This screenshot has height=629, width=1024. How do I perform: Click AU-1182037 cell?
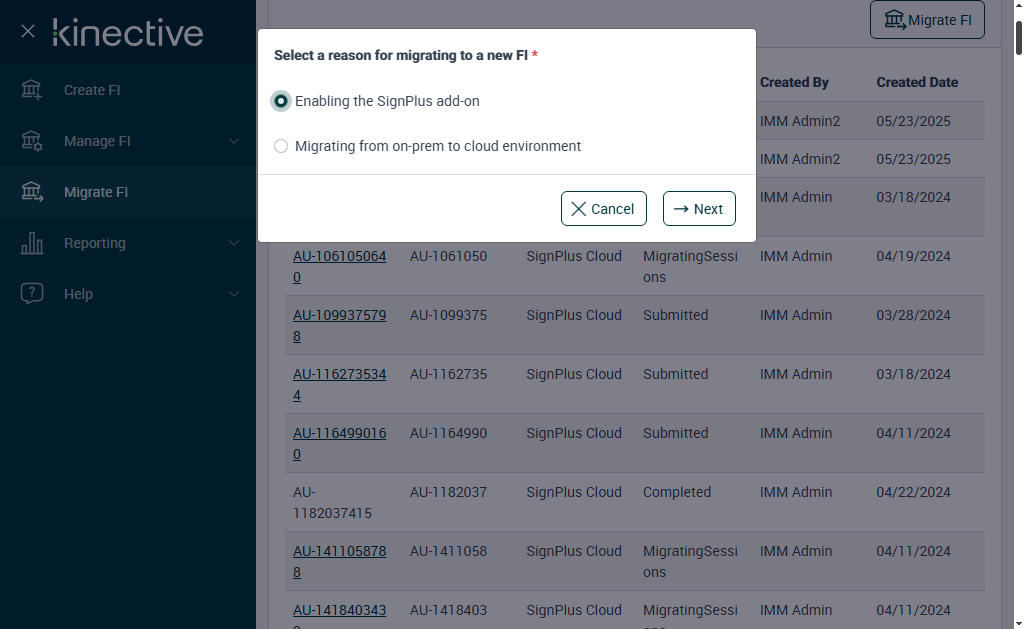point(448,492)
